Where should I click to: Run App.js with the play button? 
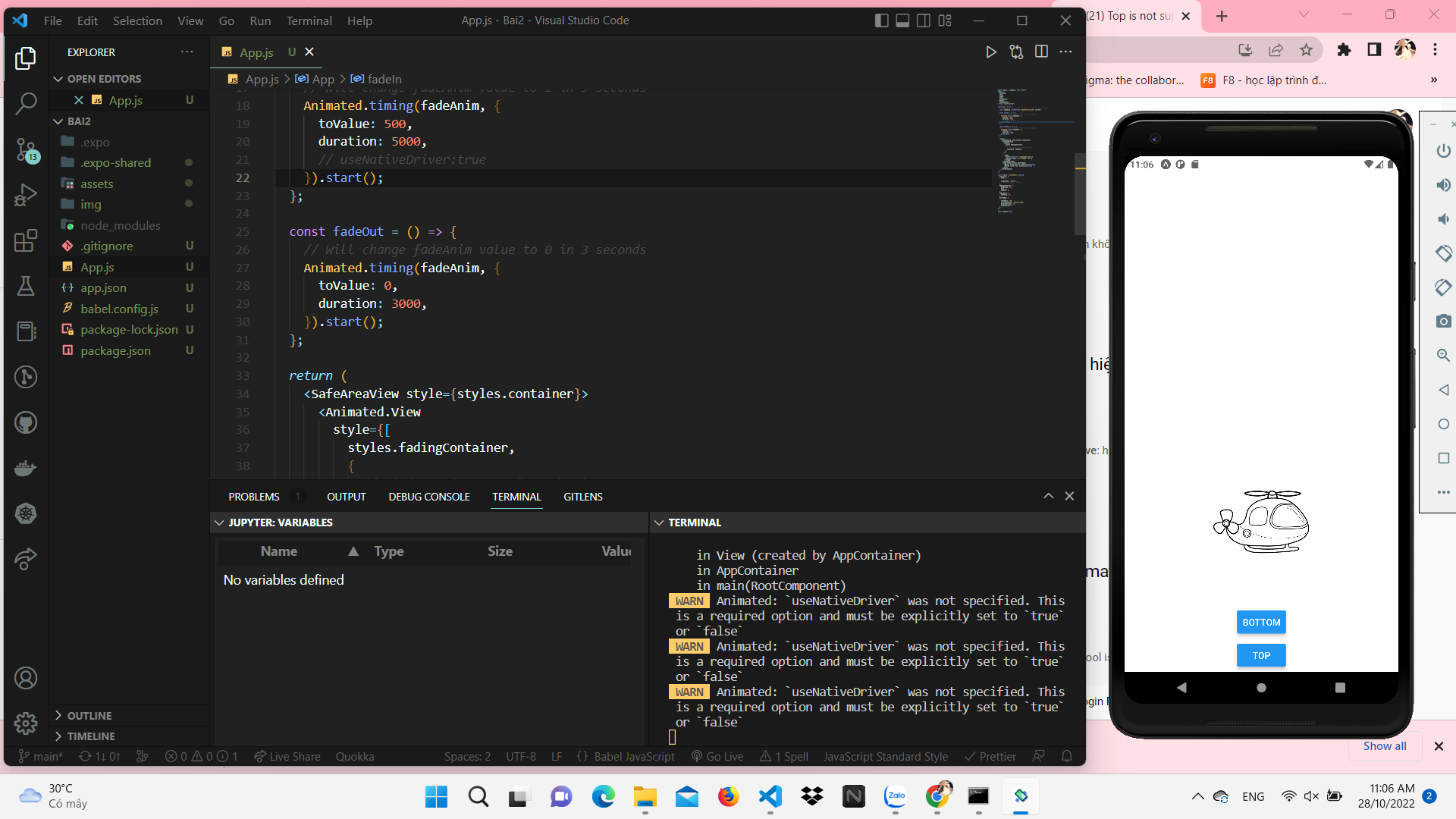(991, 52)
